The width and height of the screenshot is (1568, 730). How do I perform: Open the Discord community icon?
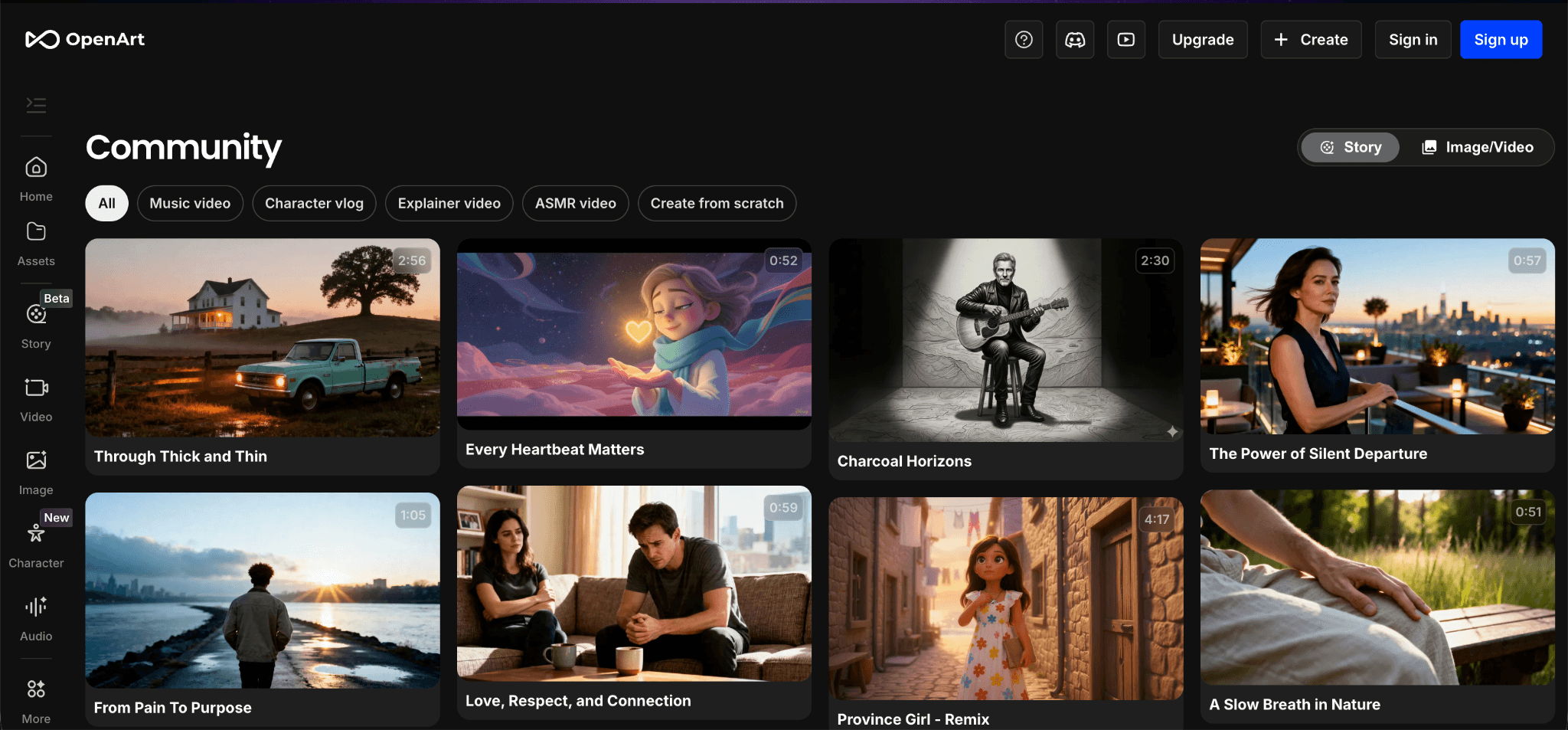tap(1075, 40)
